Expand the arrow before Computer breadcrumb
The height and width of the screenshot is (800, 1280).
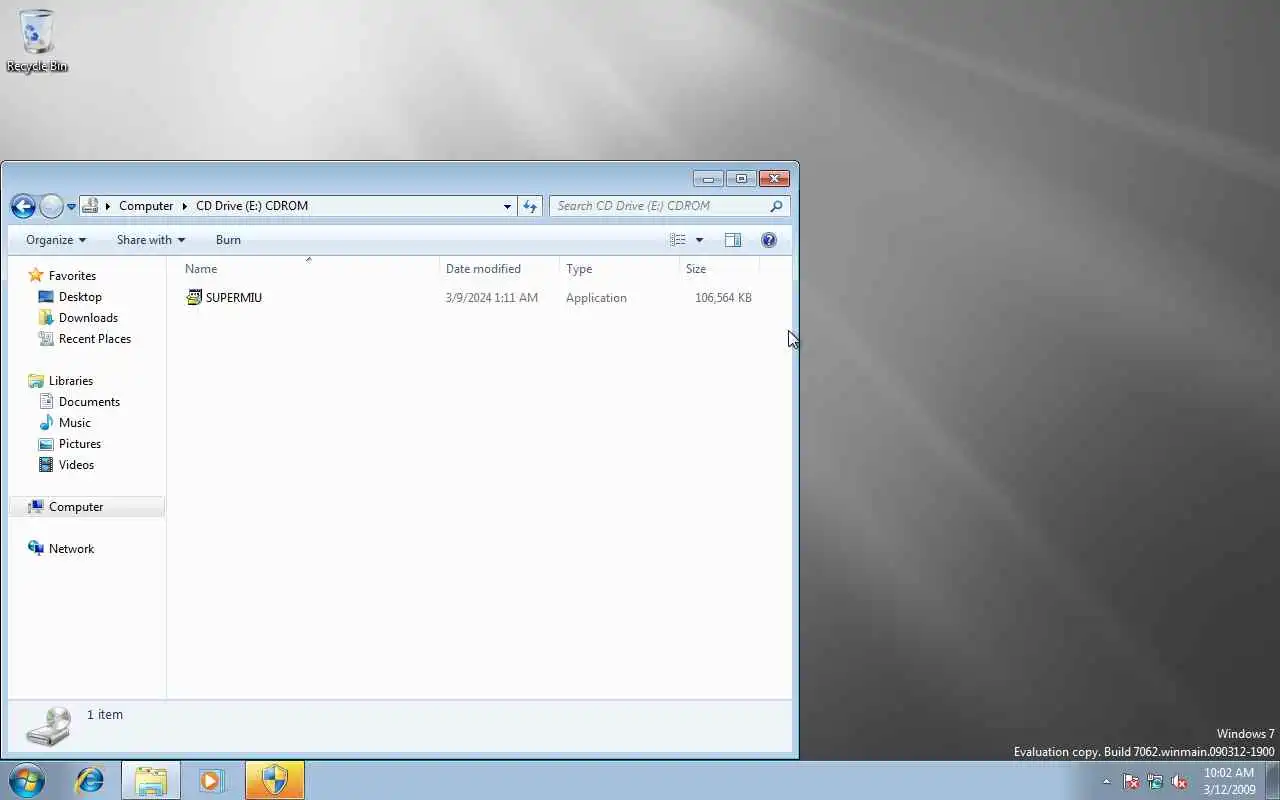click(x=108, y=206)
